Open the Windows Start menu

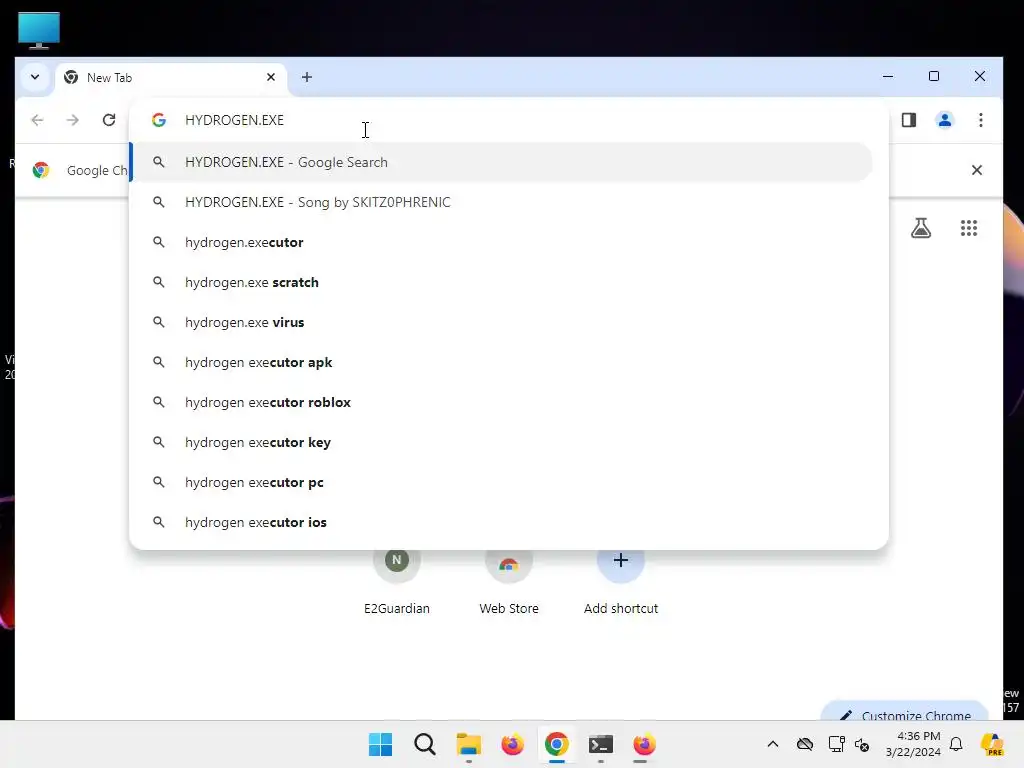380,744
